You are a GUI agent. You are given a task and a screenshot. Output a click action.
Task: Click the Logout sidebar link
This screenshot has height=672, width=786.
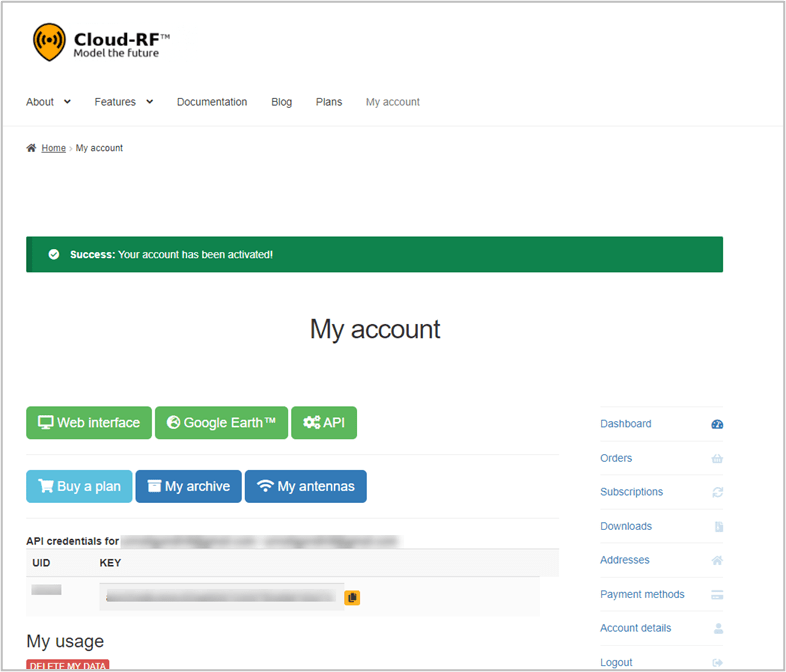pos(616,662)
